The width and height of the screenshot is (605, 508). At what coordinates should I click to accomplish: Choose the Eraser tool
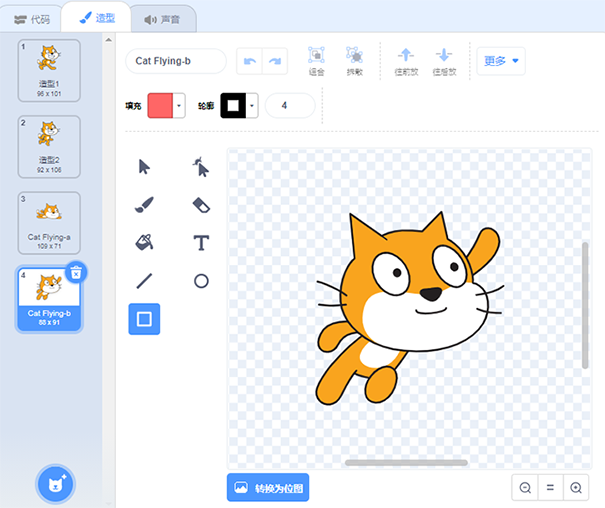[201, 205]
